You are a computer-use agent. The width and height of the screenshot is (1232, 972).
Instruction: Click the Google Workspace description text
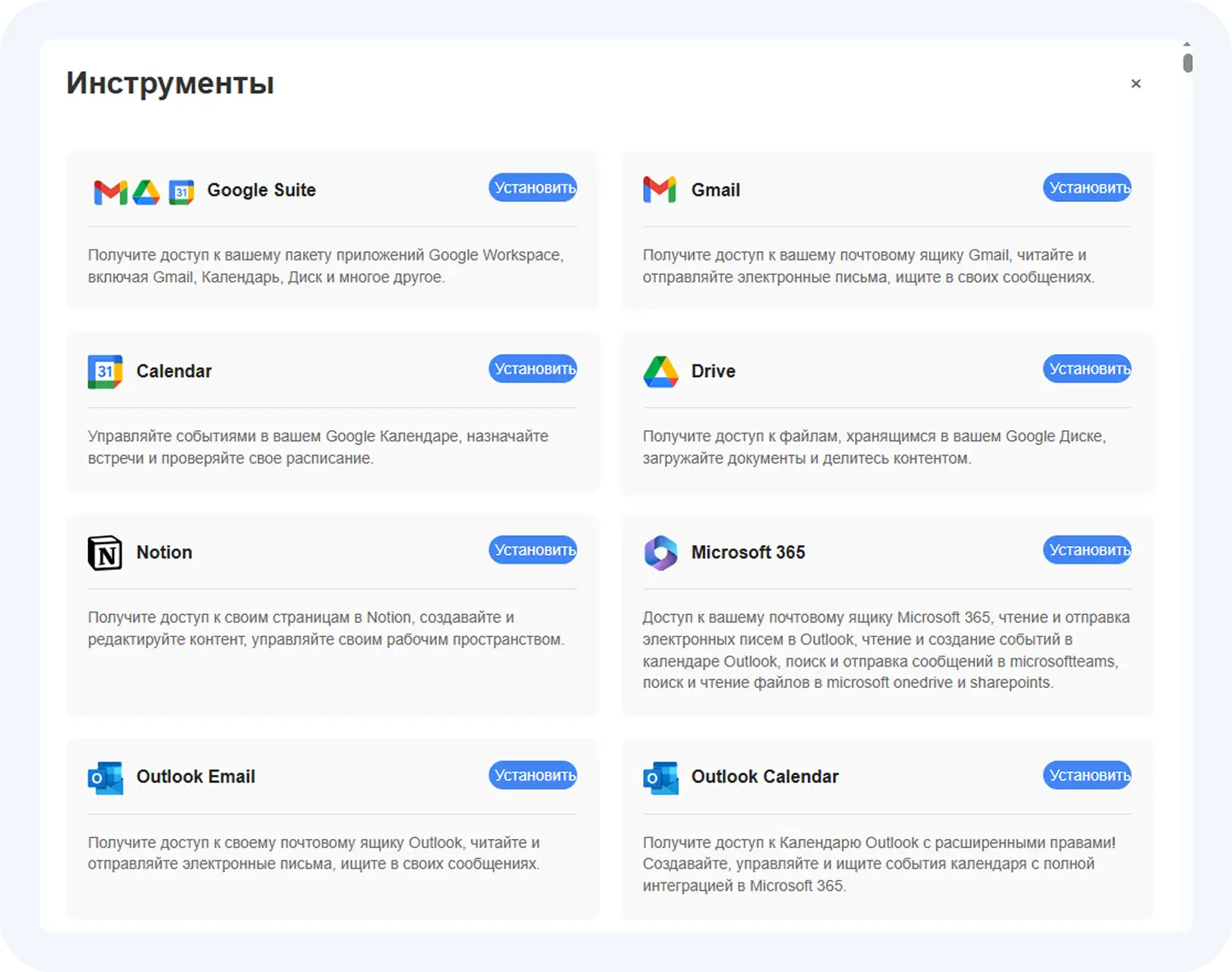tap(326, 266)
